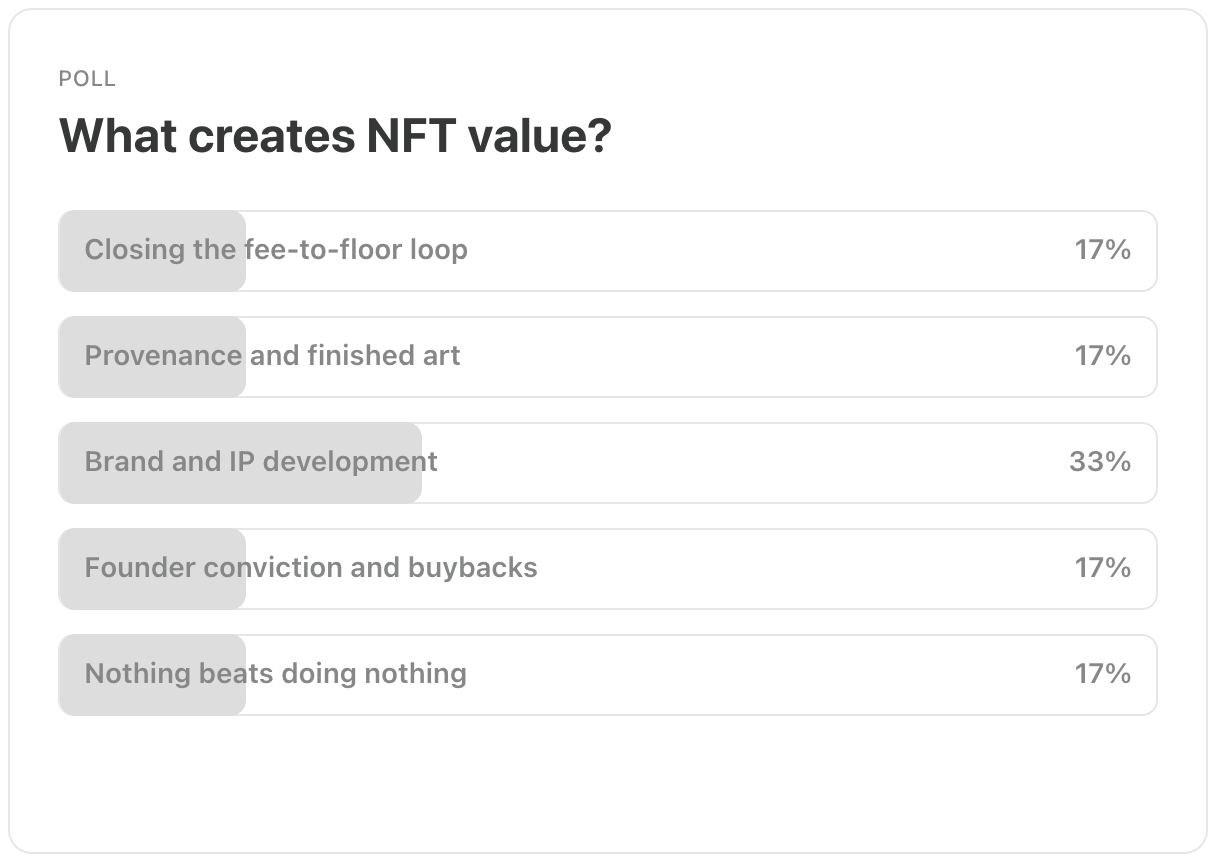
Task: Click the gray fill bar of the Nothing beats option
Action: point(153,675)
